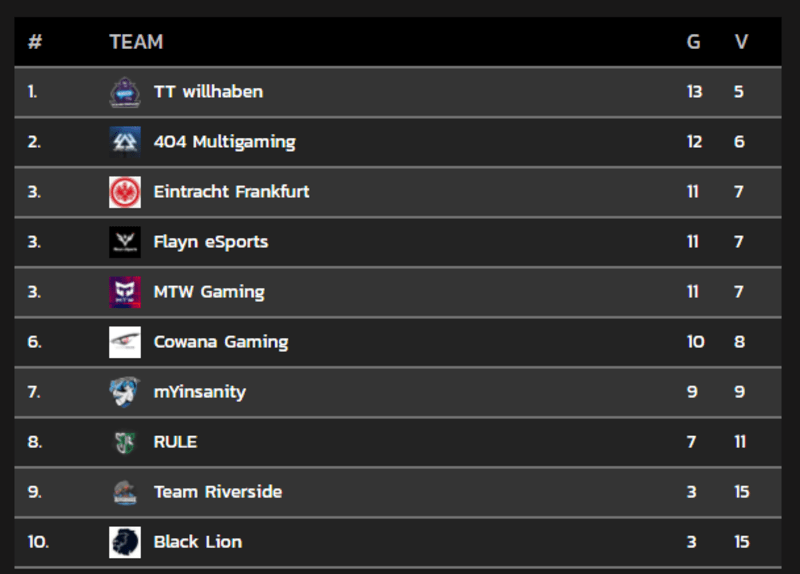Viewport: 800px width, 574px height.
Task: Click the Flayn eSports logo icon
Action: point(125,242)
